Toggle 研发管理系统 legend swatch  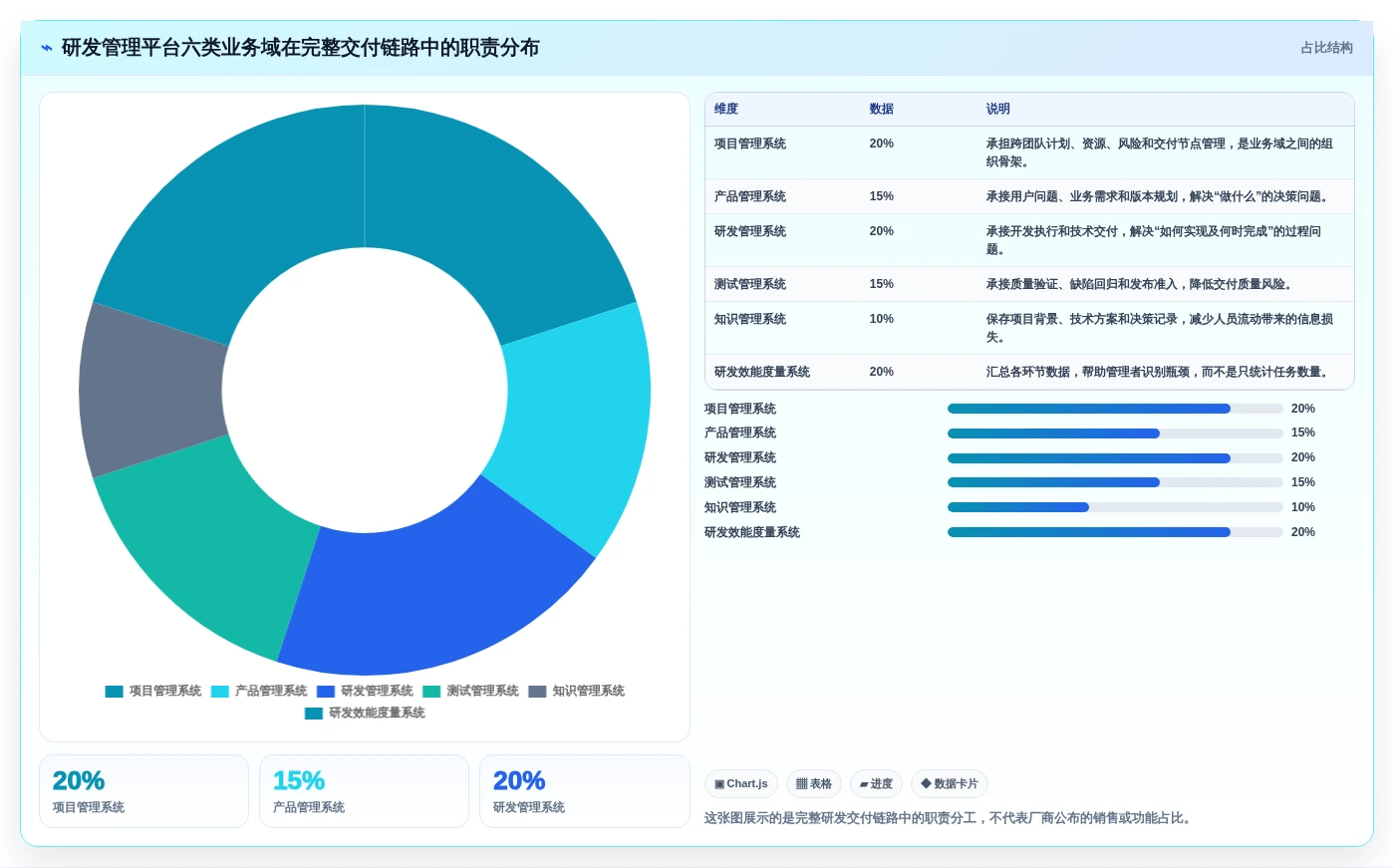326,691
